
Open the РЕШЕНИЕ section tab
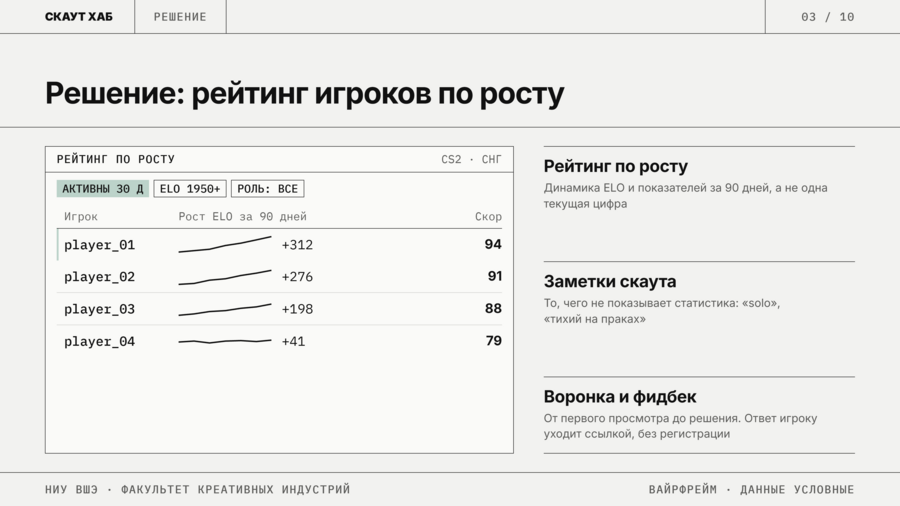(180, 17)
